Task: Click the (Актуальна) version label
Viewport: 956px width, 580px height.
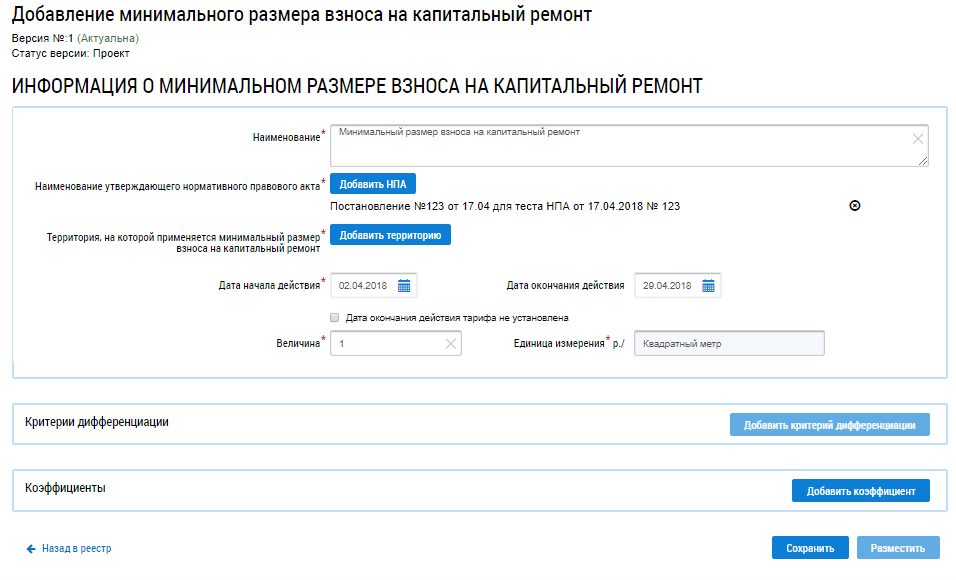Action: coord(108,38)
